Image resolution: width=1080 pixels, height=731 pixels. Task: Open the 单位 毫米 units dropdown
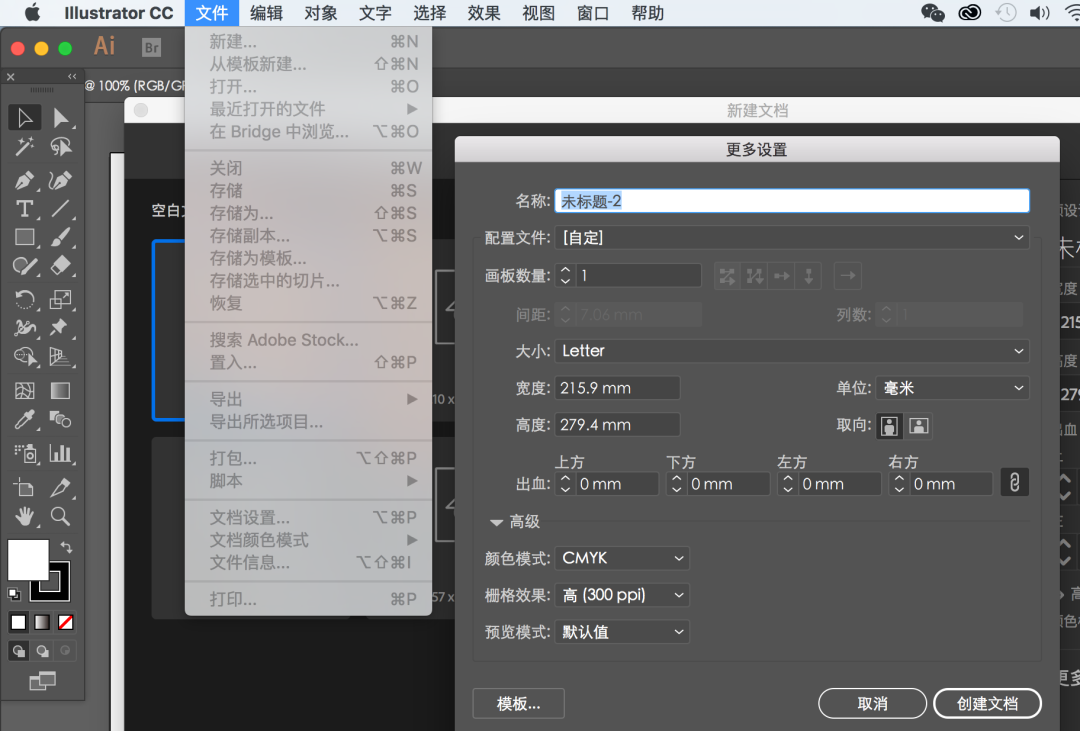[953, 388]
